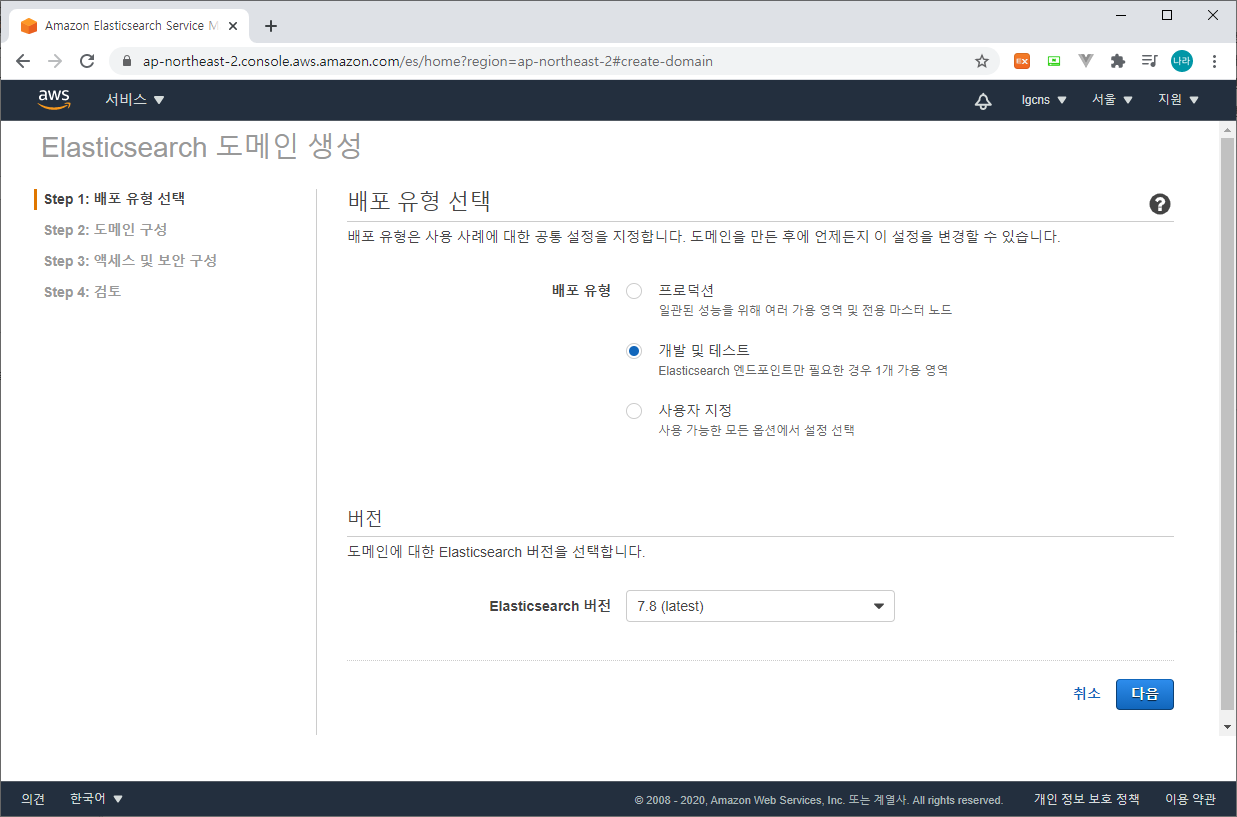Go to Step 2: 도메인 구성

[x=106, y=230]
